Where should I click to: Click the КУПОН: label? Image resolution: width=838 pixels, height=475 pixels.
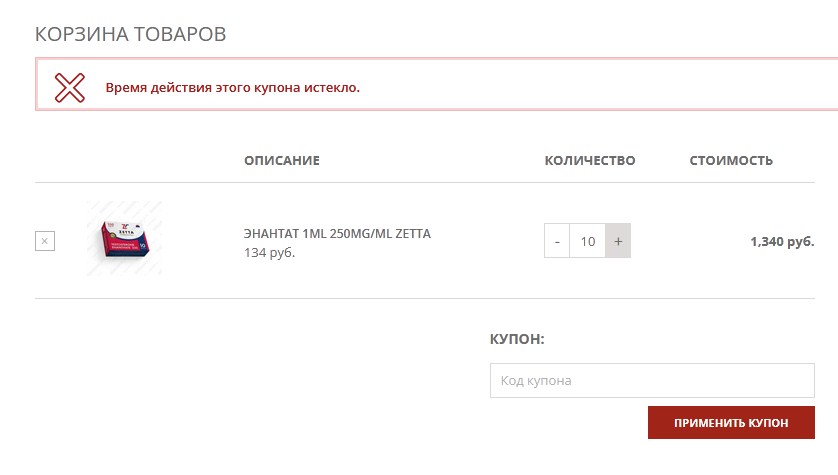click(x=516, y=339)
